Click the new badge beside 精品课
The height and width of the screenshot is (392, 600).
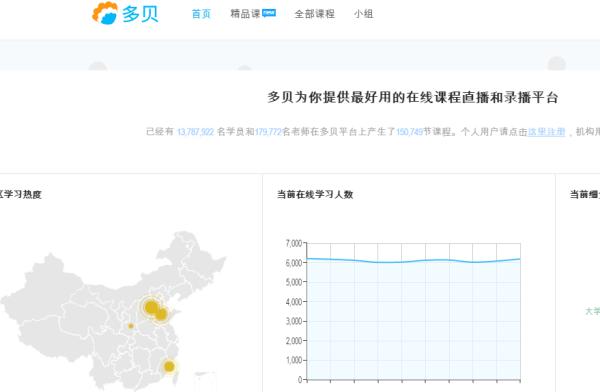pyautogui.click(x=269, y=13)
